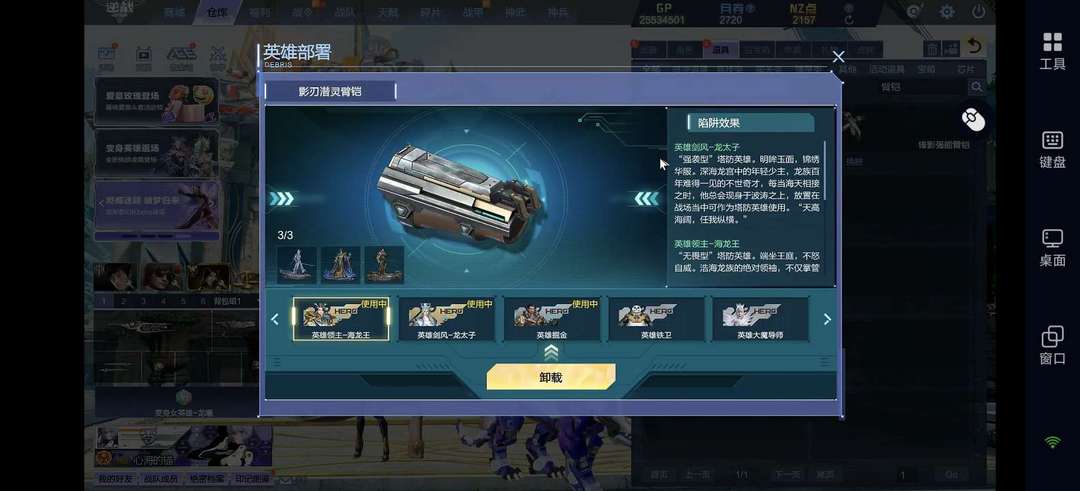Expand hero list with upward double chevron

click(x=551, y=353)
